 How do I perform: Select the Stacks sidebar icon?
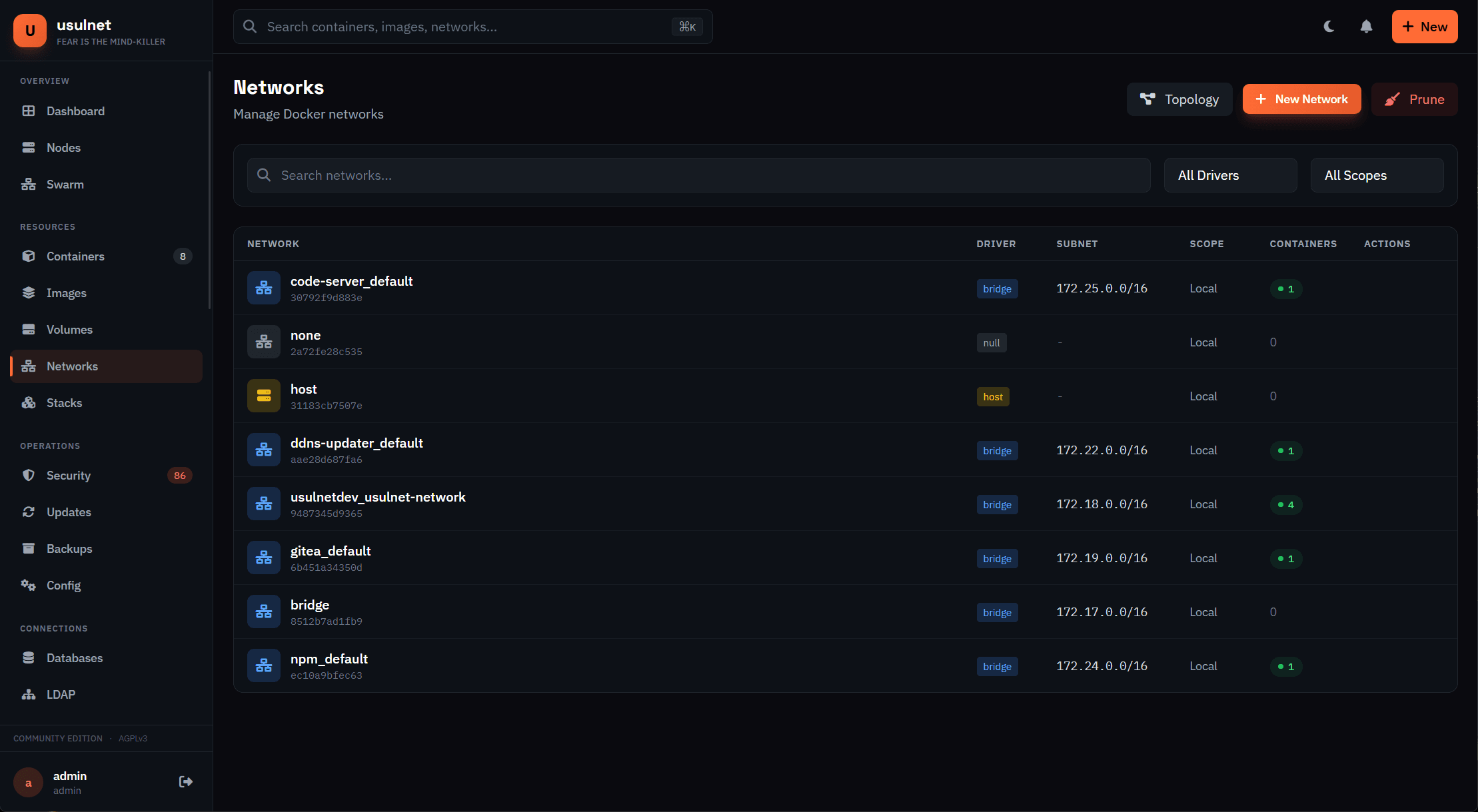click(x=29, y=402)
